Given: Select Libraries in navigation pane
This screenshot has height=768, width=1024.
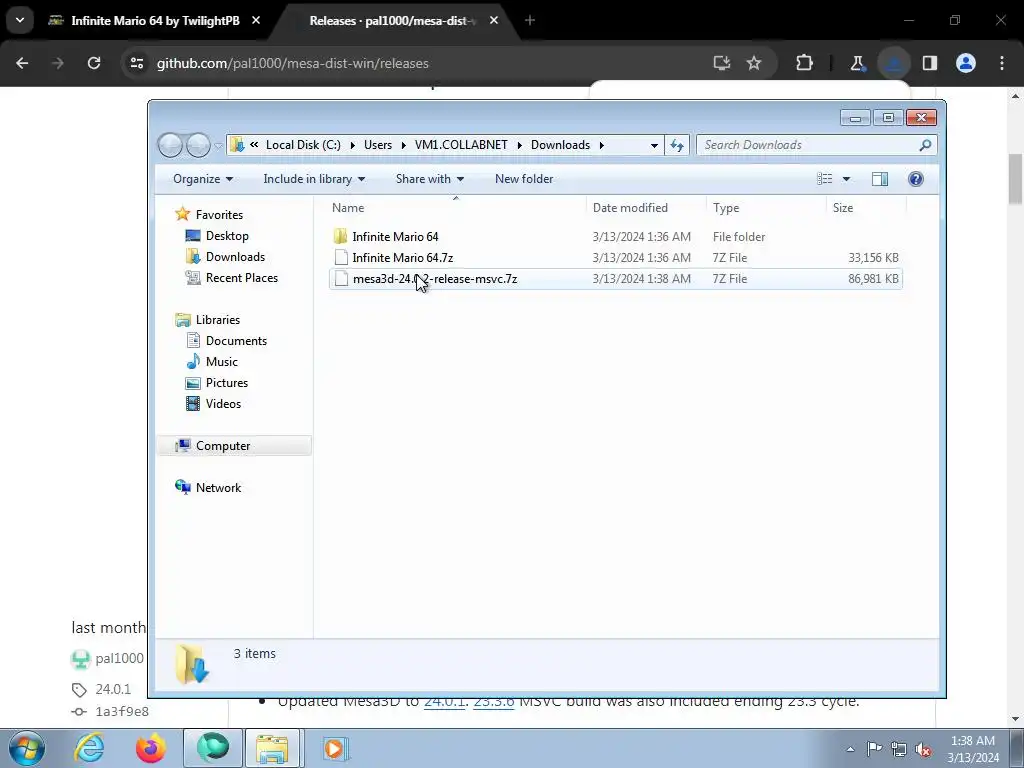Looking at the screenshot, I should (217, 320).
